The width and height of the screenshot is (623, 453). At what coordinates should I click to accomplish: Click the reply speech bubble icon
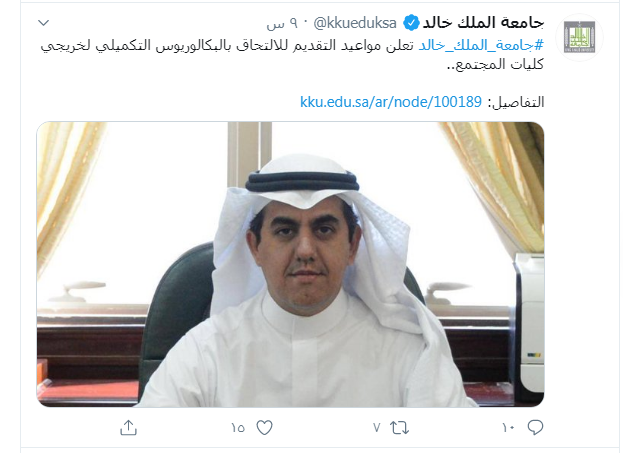(x=535, y=428)
